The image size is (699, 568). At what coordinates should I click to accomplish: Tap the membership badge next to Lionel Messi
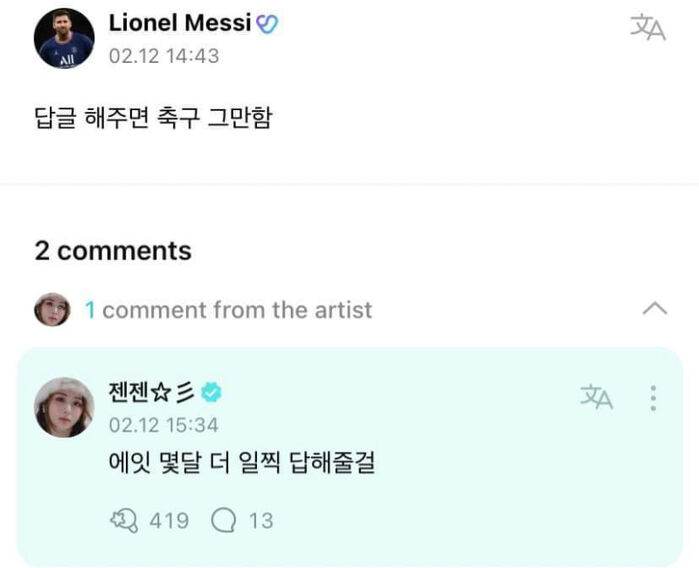[x=267, y=24]
